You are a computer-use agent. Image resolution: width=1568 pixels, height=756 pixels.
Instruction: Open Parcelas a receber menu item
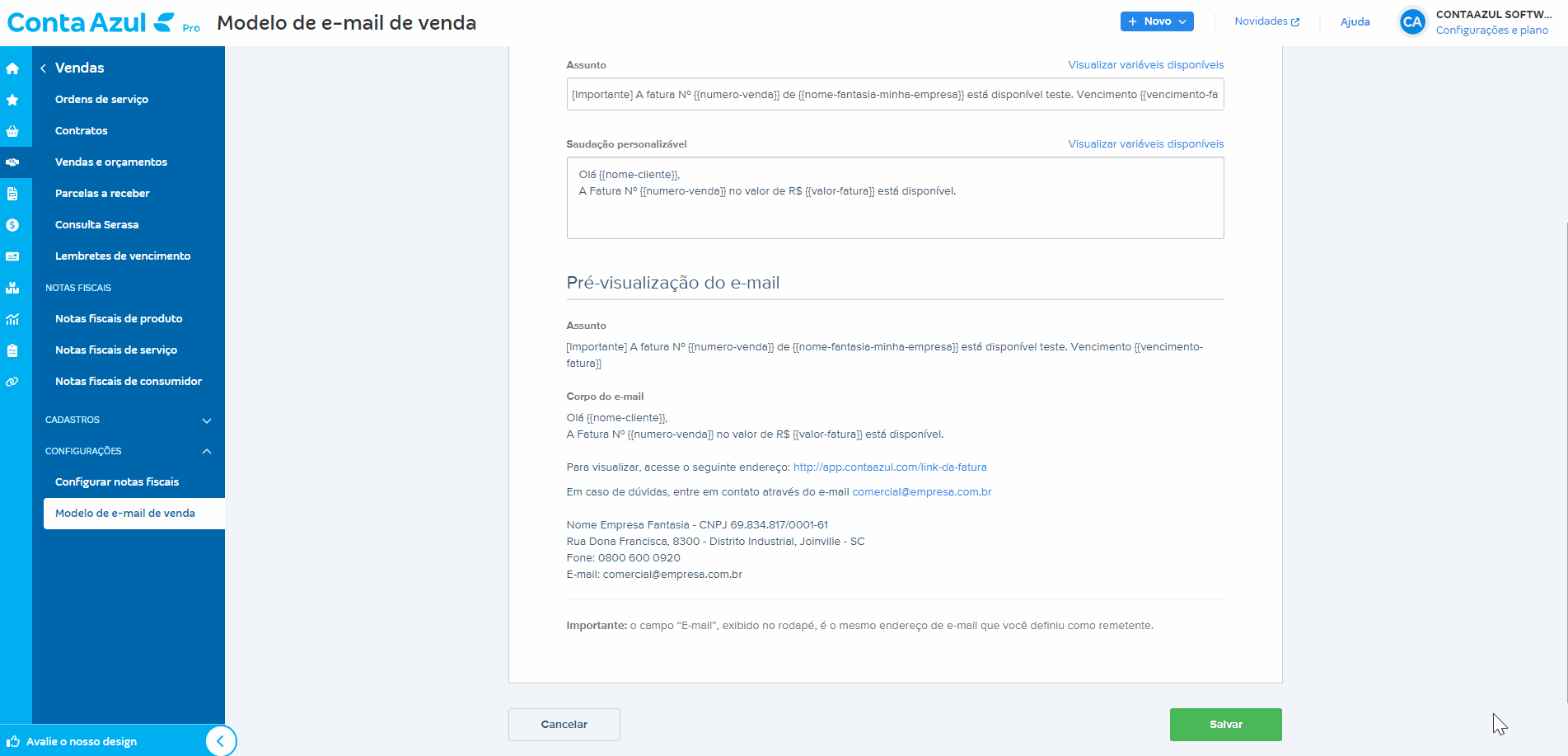pyautogui.click(x=102, y=194)
